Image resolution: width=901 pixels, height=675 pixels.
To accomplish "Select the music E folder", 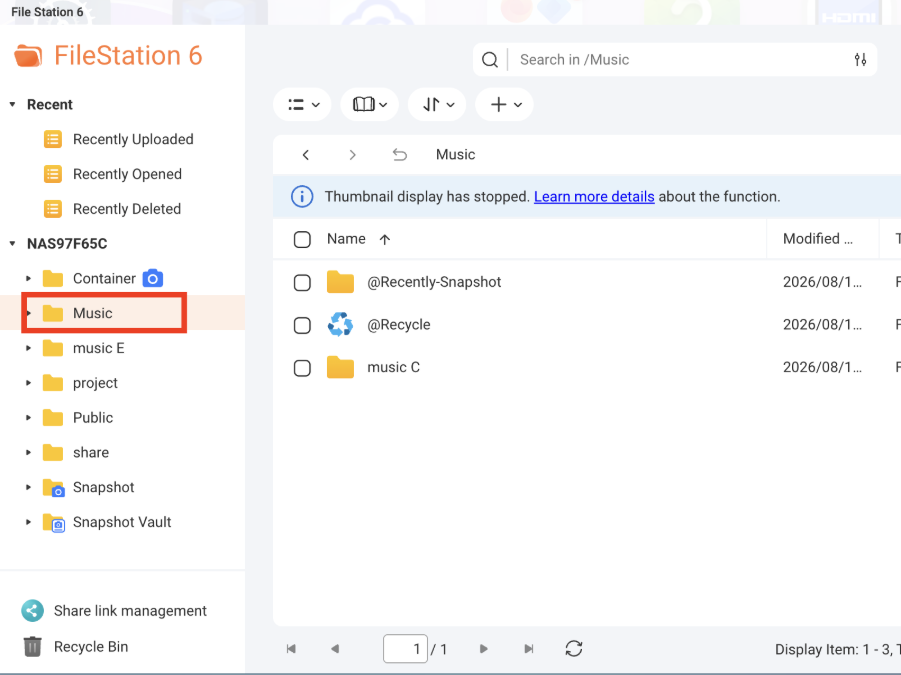I will [x=99, y=348].
